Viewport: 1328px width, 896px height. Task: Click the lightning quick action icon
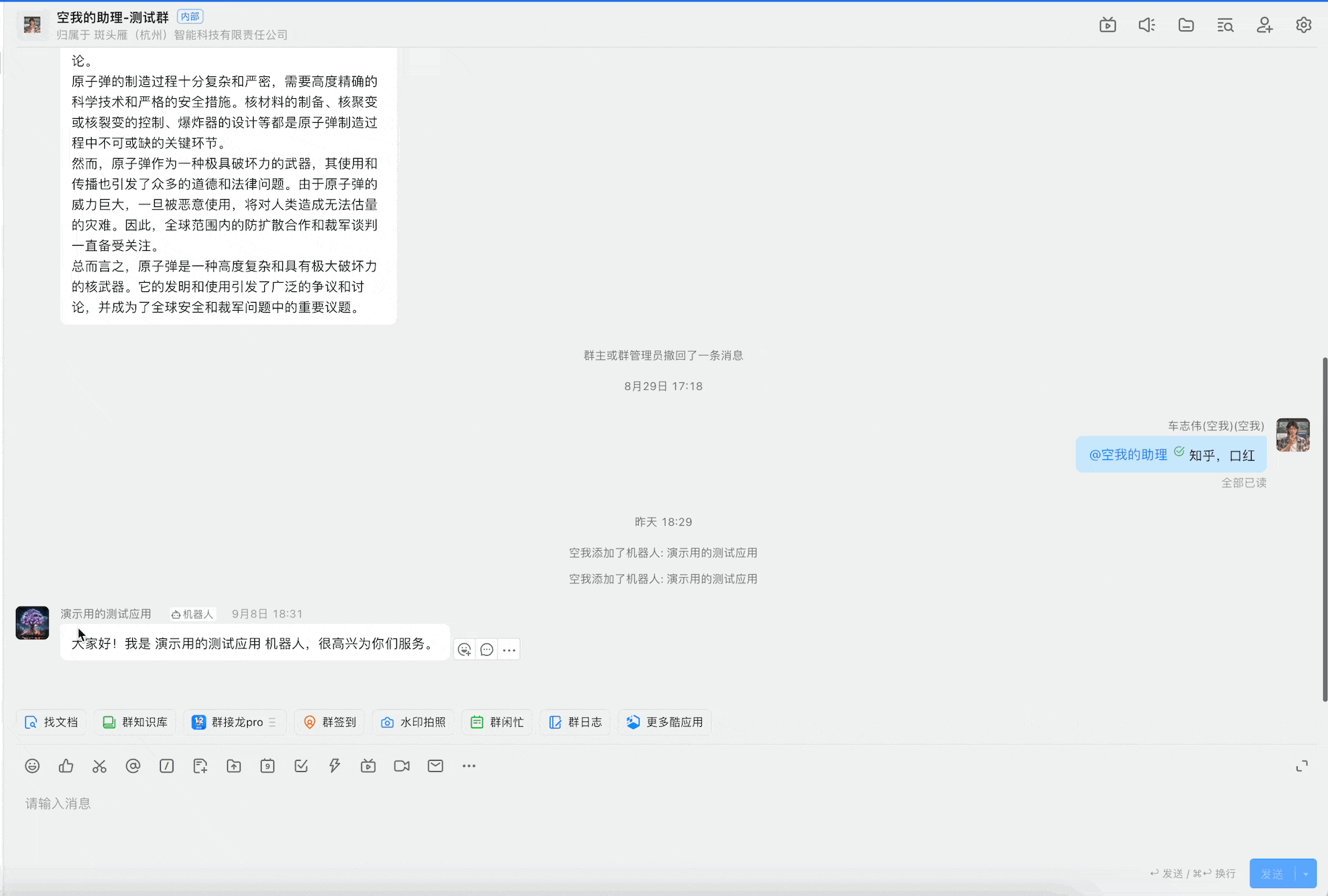point(335,766)
